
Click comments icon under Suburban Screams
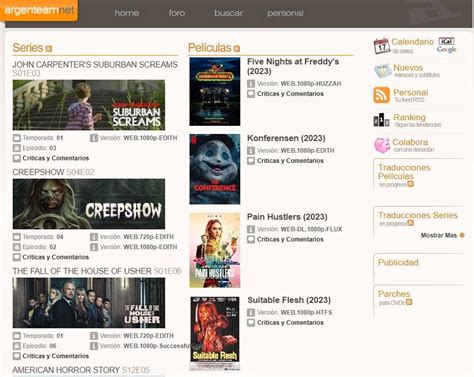point(17,158)
